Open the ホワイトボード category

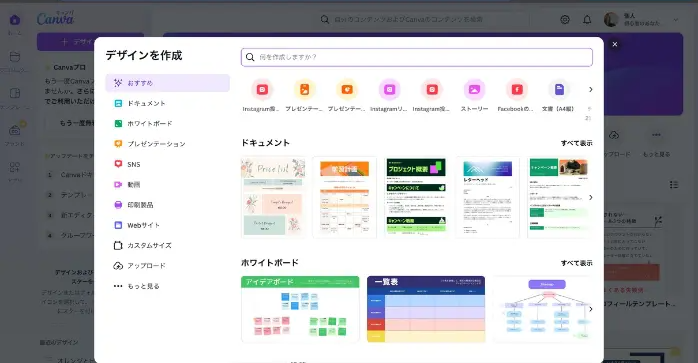click(x=167, y=123)
